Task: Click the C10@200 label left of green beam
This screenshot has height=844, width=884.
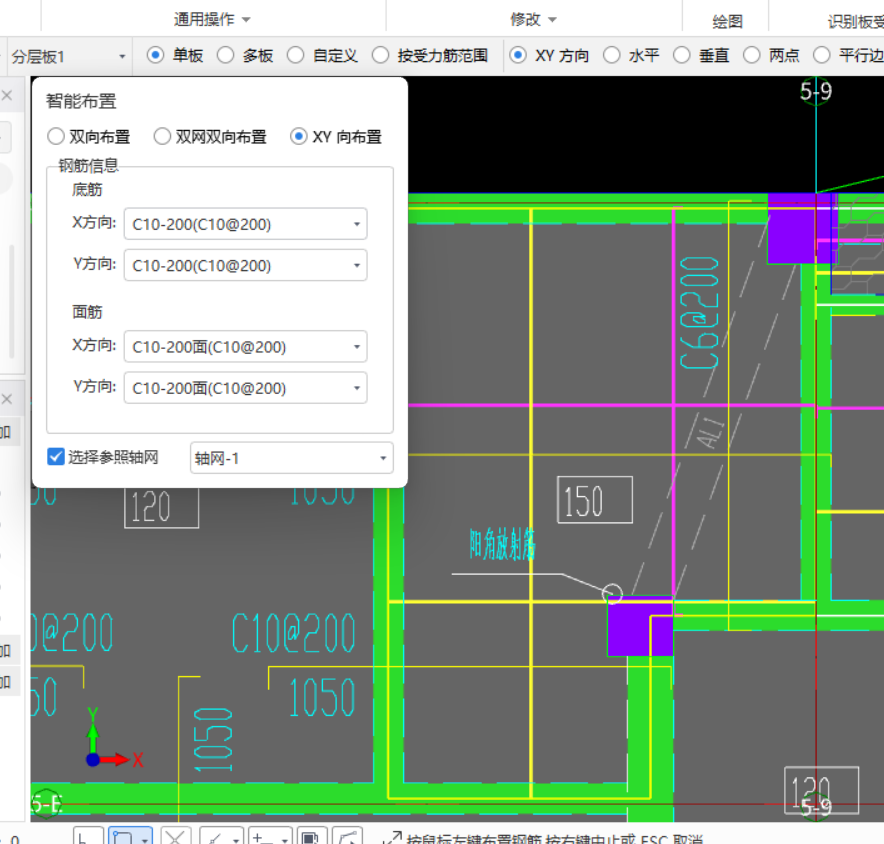Action: tap(294, 633)
